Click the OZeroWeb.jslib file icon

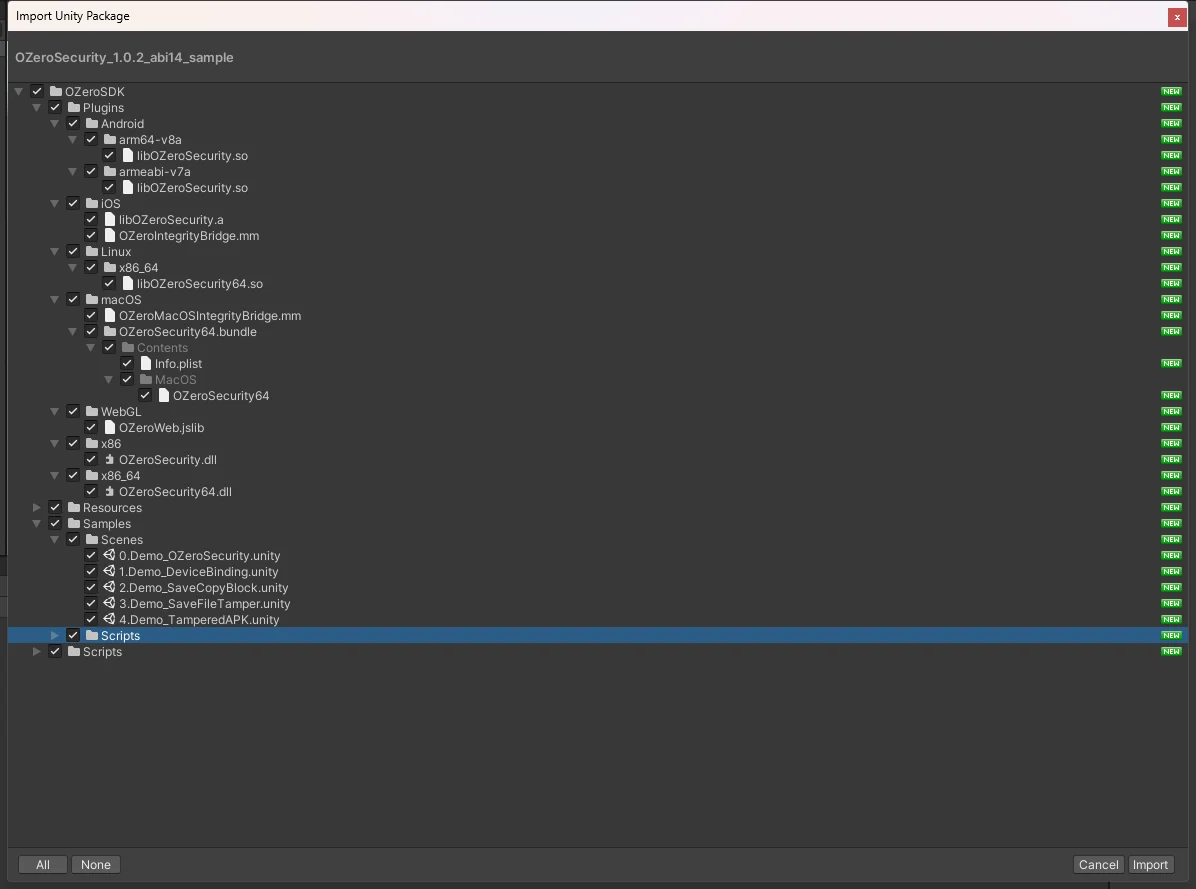pos(110,428)
